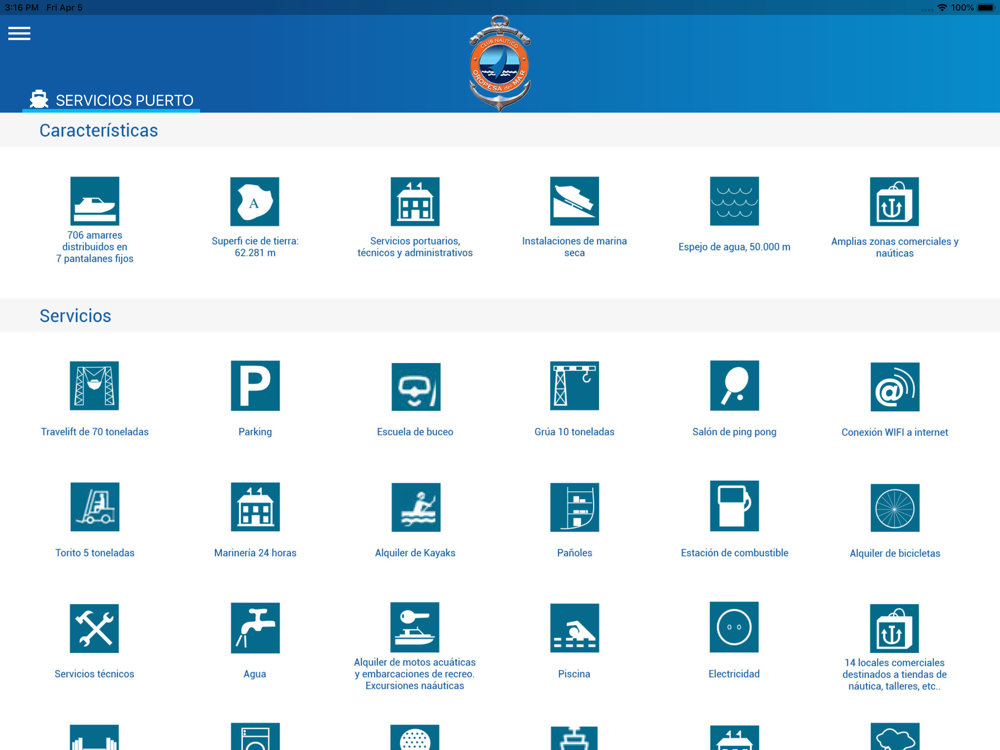Tap the Piscina swimmer icon
The width and height of the screenshot is (1000, 750).
(x=575, y=628)
